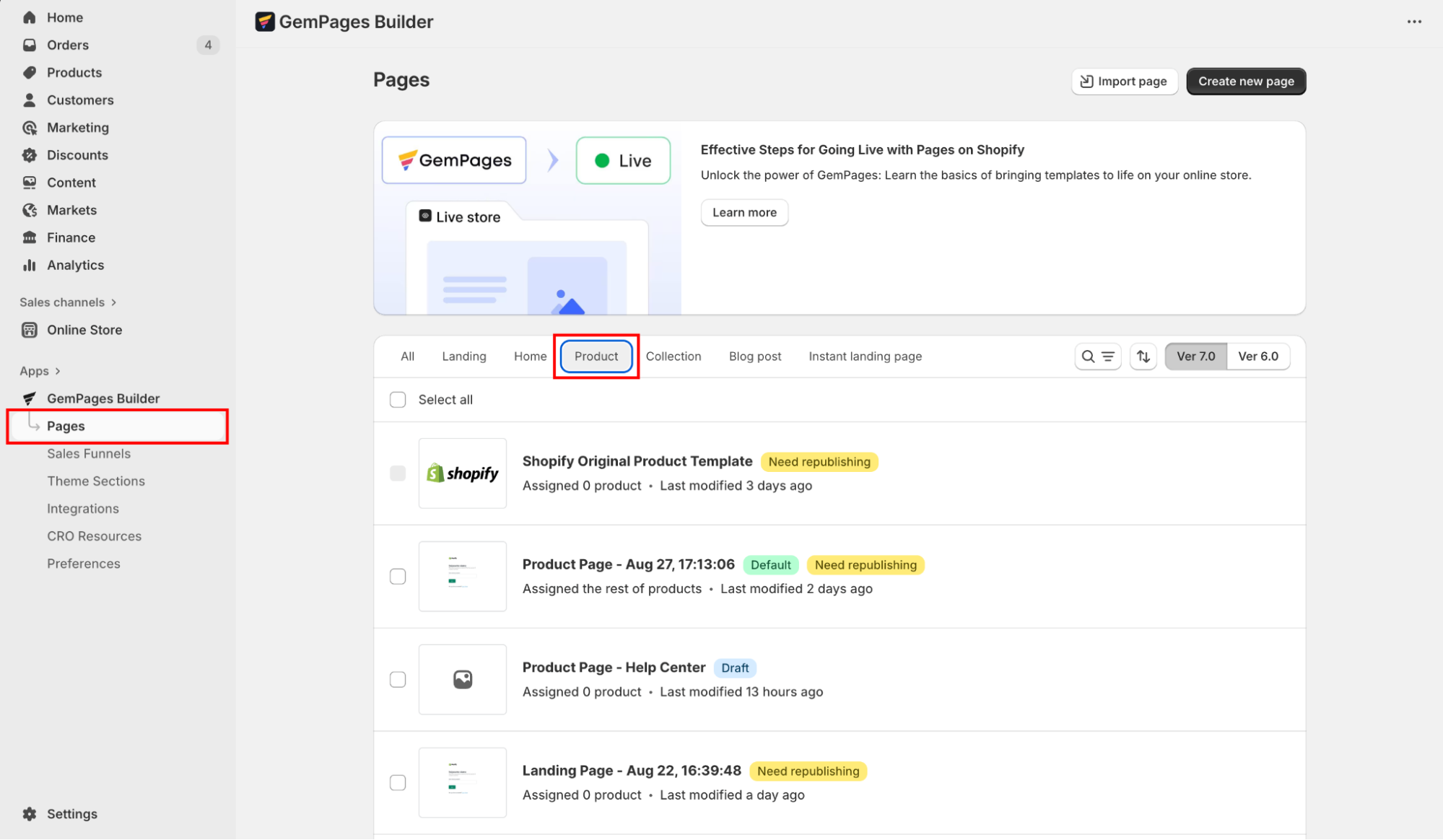
Task: Open the Discounts section
Action: point(77,155)
